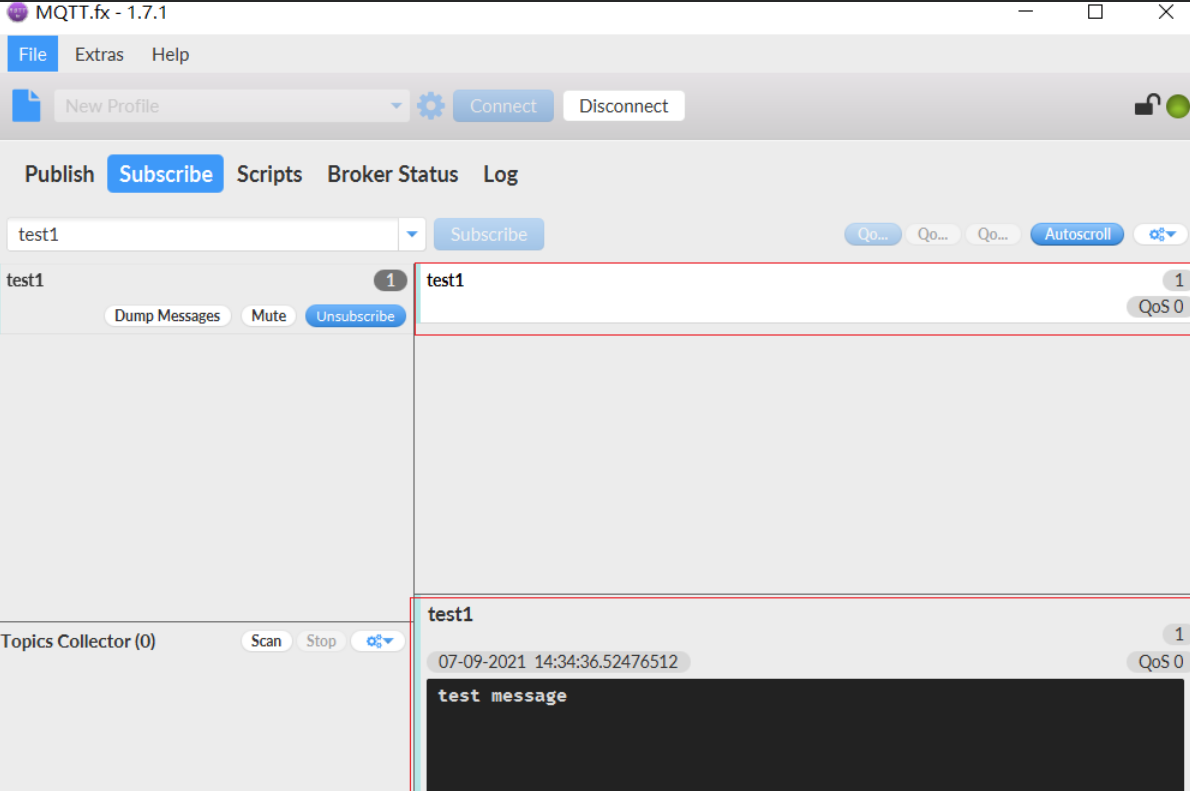The height and width of the screenshot is (791, 1190).
Task: Start Scan in Topics Collector
Action: point(266,641)
